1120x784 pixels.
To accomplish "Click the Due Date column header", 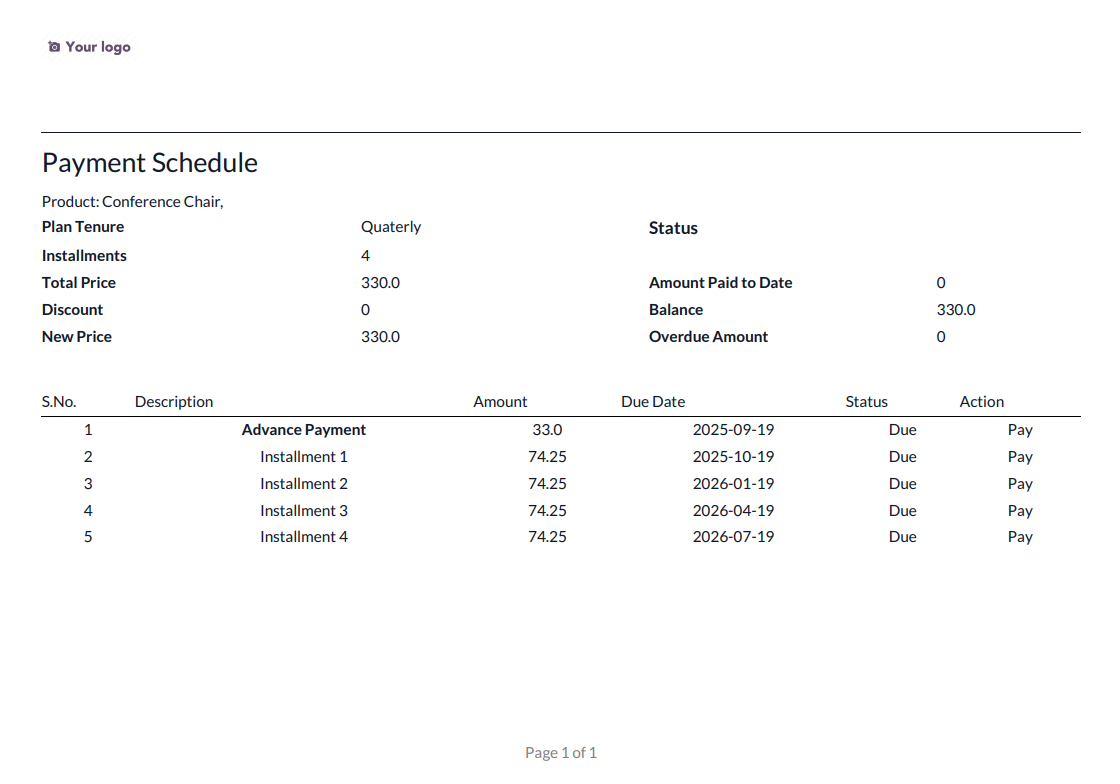I will [653, 402].
